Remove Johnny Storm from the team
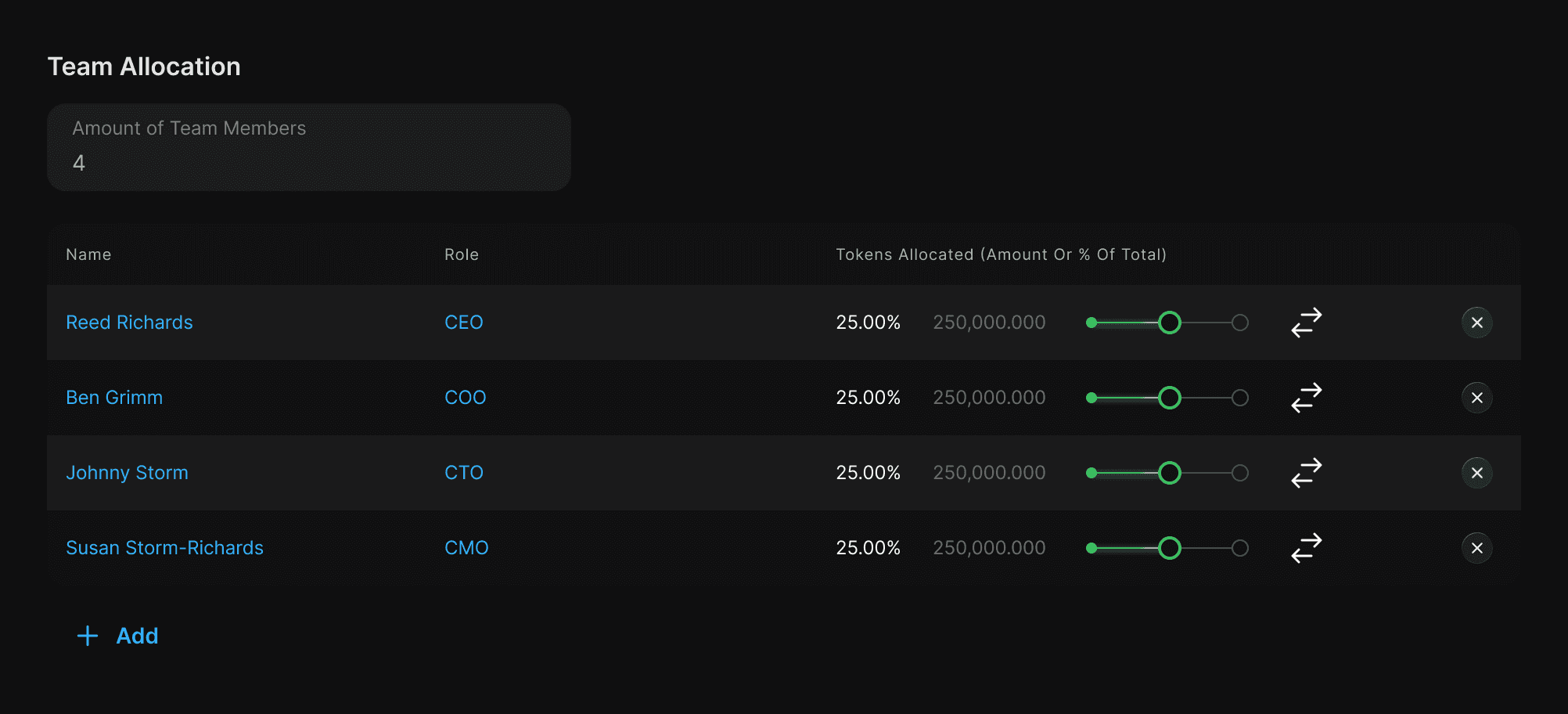 pos(1476,473)
